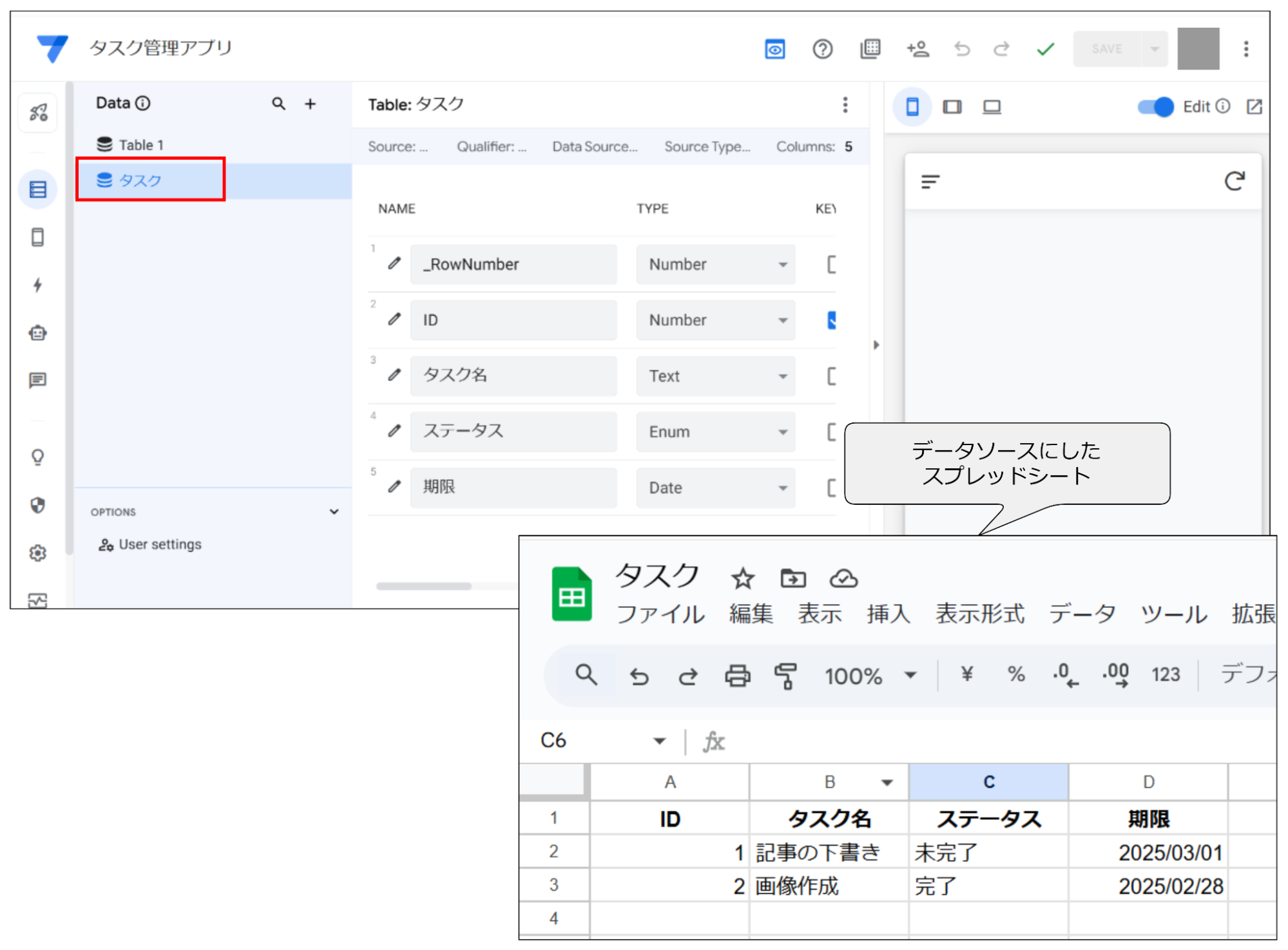
Task: Select the Data sidebar icon
Action: pyautogui.click(x=38, y=189)
